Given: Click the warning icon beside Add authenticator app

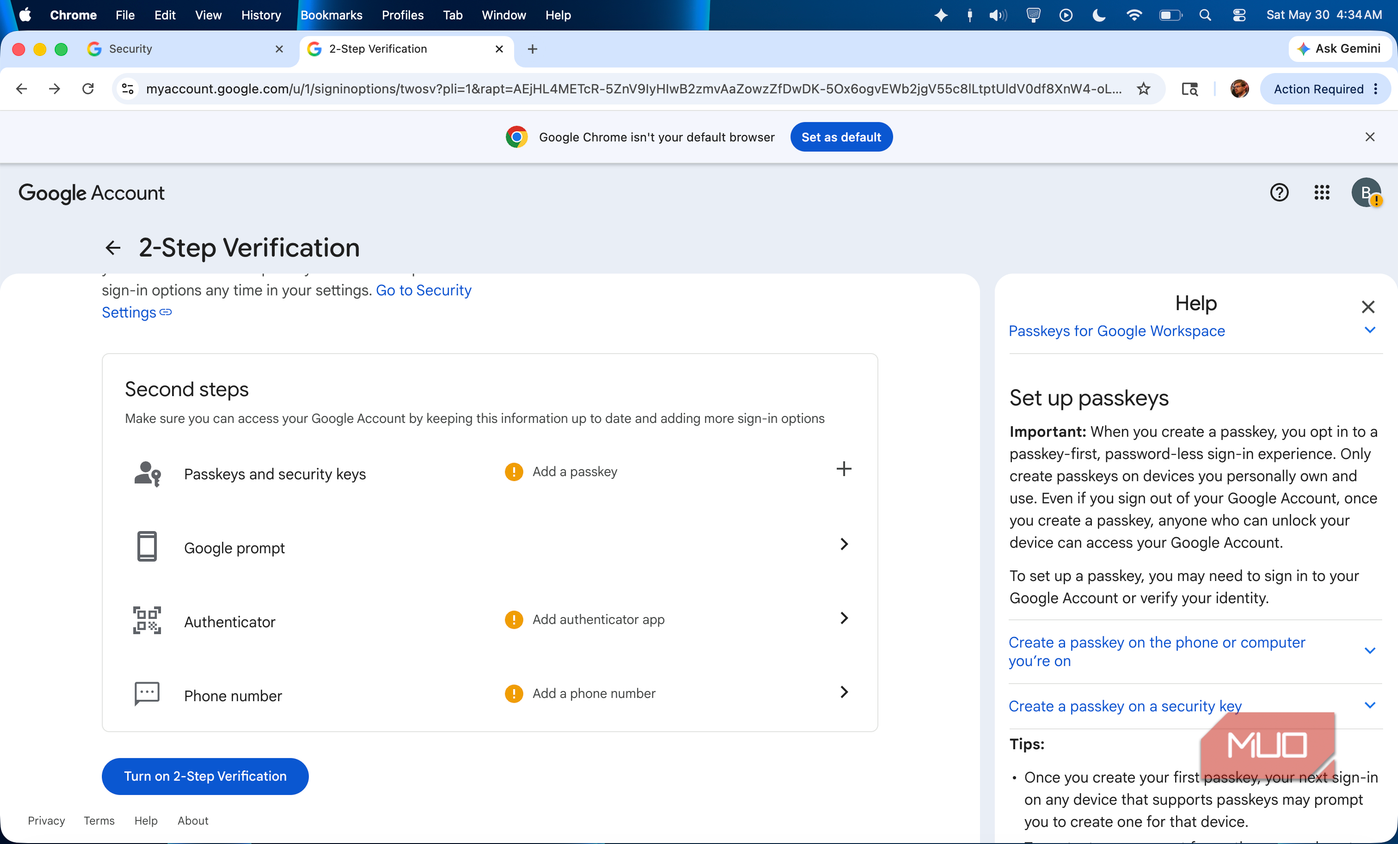Looking at the screenshot, I should click(514, 620).
